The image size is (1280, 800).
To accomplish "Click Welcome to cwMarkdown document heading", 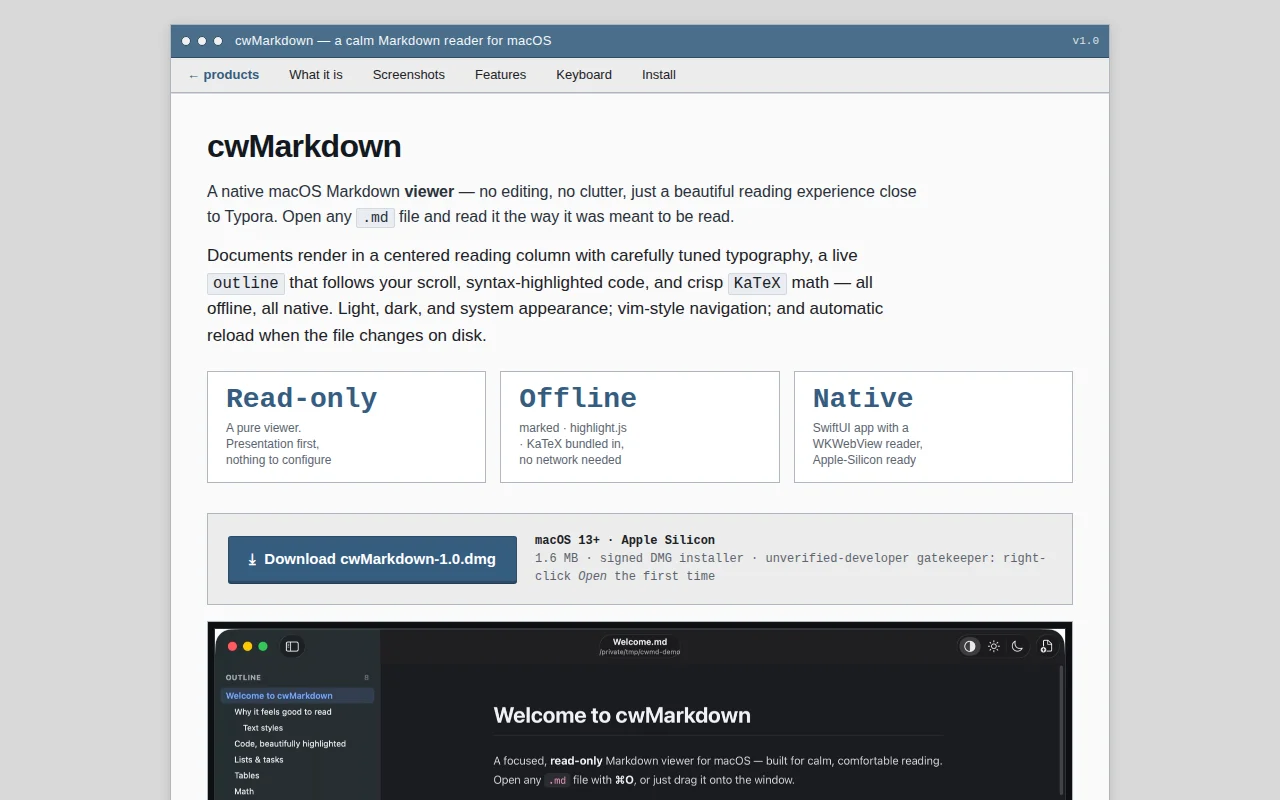I will tap(622, 715).
